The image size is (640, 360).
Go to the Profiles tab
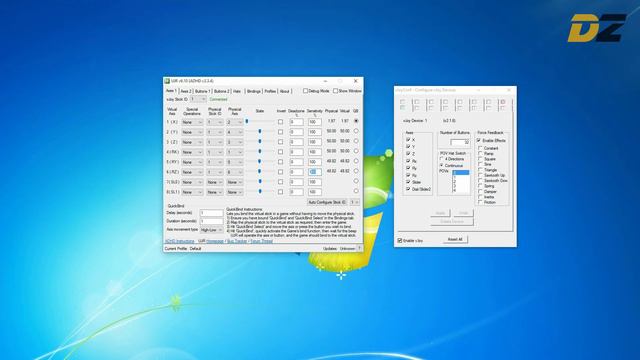270,91
